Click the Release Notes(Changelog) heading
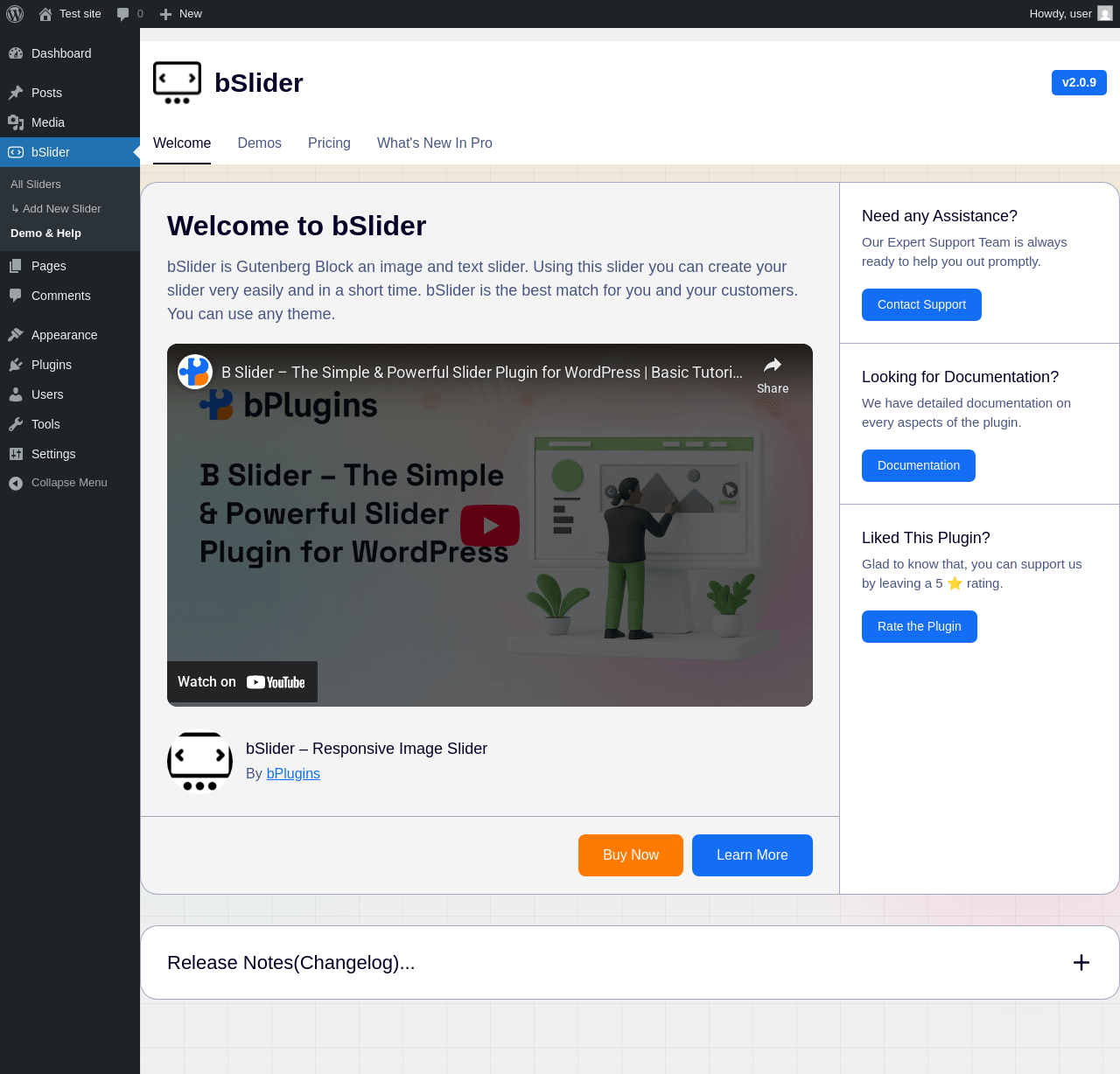Image resolution: width=1120 pixels, height=1074 pixels. [x=291, y=963]
